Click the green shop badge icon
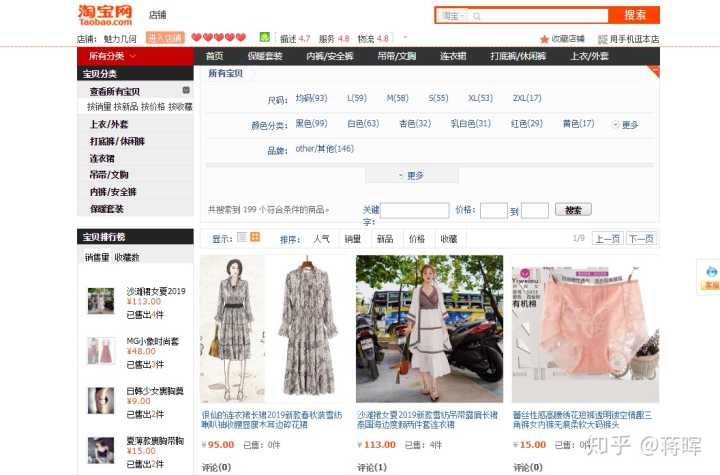The image size is (720, 475). tap(264, 37)
